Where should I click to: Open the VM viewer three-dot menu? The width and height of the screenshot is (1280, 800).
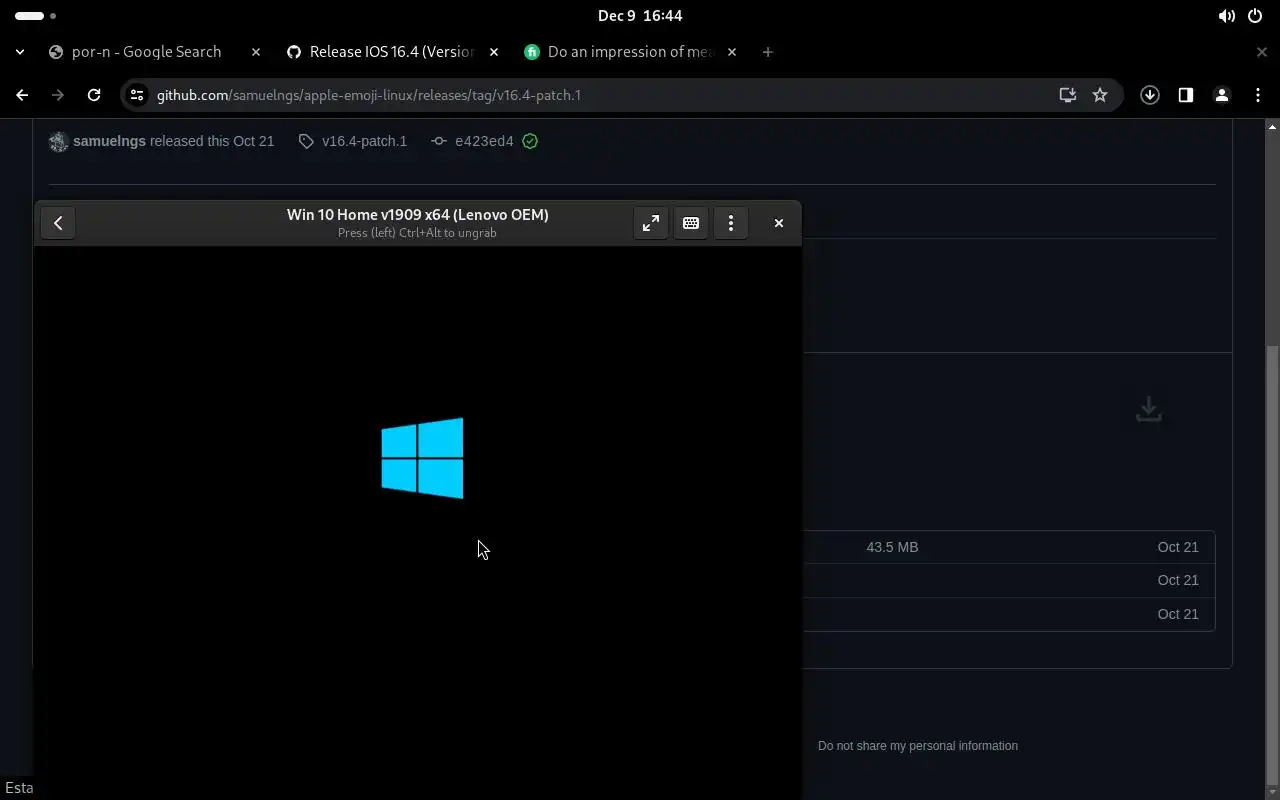[731, 223]
